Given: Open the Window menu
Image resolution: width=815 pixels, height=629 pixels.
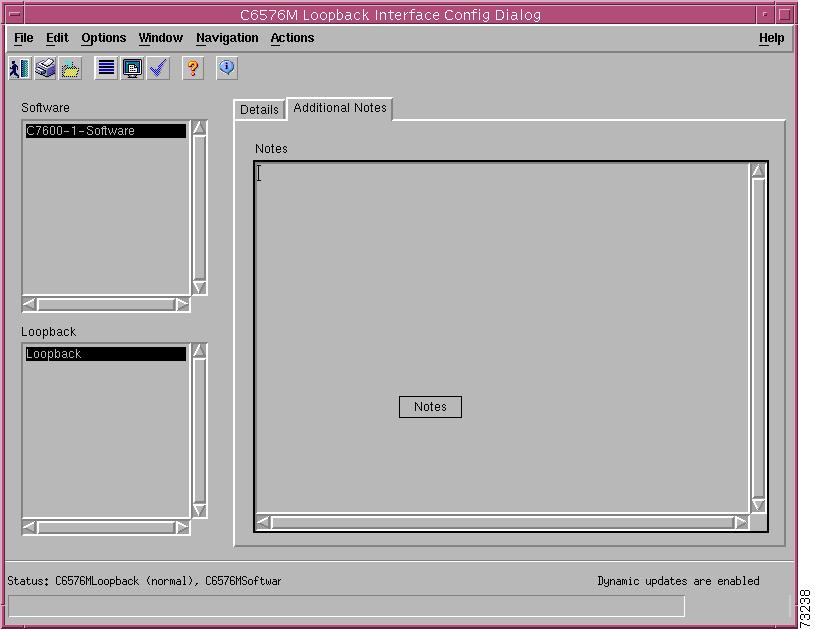Looking at the screenshot, I should coord(161,38).
